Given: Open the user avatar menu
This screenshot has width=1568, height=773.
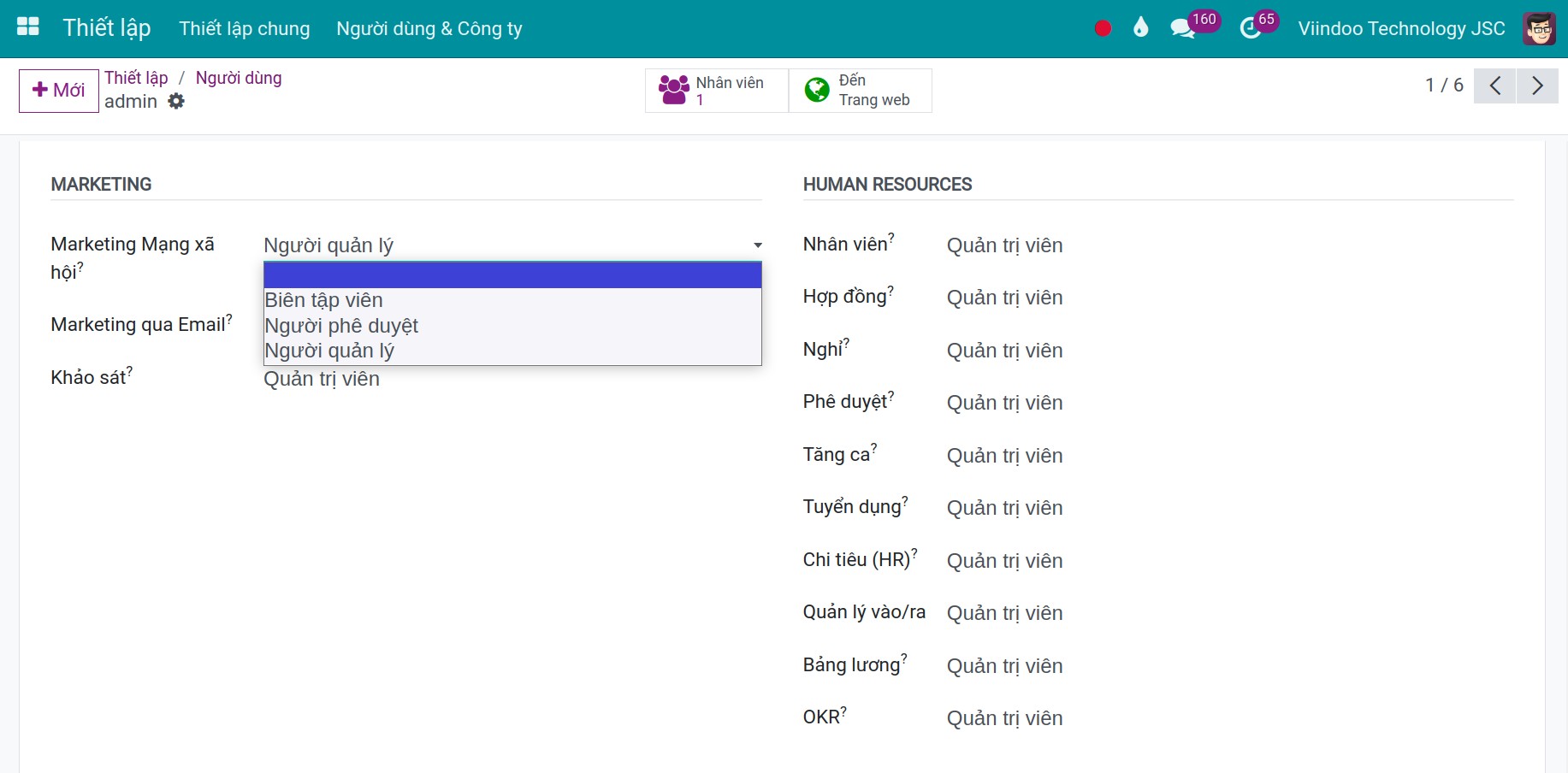Looking at the screenshot, I should [1539, 28].
